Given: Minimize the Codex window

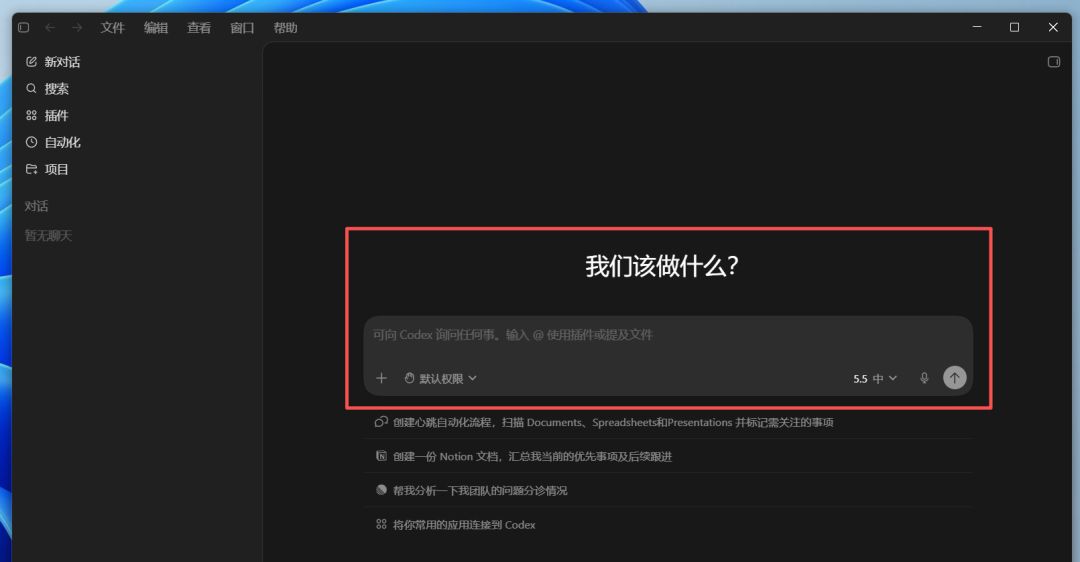Looking at the screenshot, I should (977, 27).
